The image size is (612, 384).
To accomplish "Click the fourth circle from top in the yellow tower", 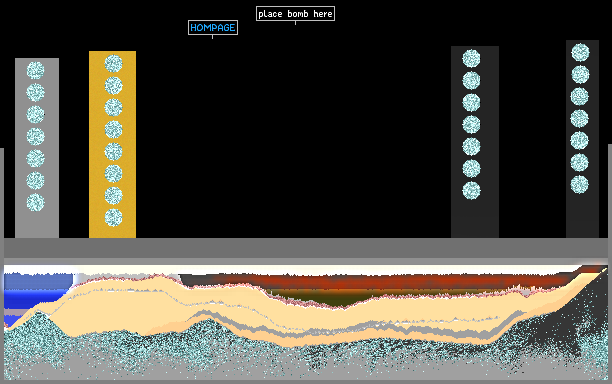I will (x=114, y=130).
